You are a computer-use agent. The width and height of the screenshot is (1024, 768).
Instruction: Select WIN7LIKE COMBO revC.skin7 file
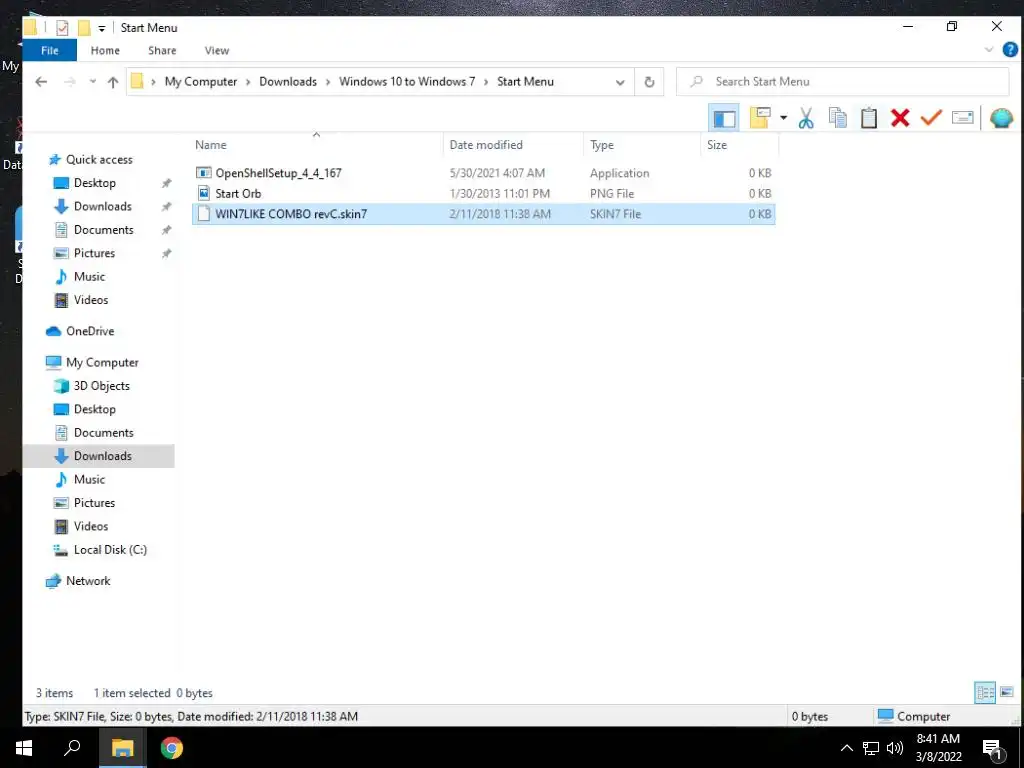click(483, 214)
